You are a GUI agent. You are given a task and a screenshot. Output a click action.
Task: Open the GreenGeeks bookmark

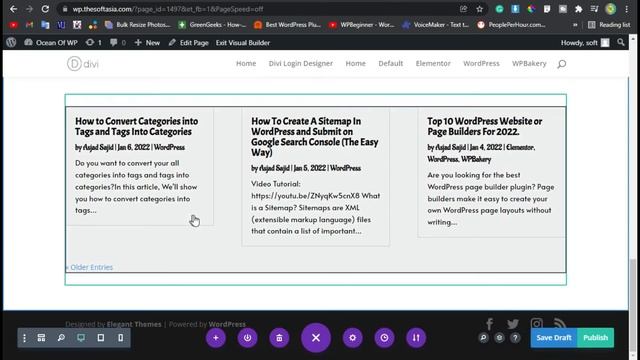212,25
